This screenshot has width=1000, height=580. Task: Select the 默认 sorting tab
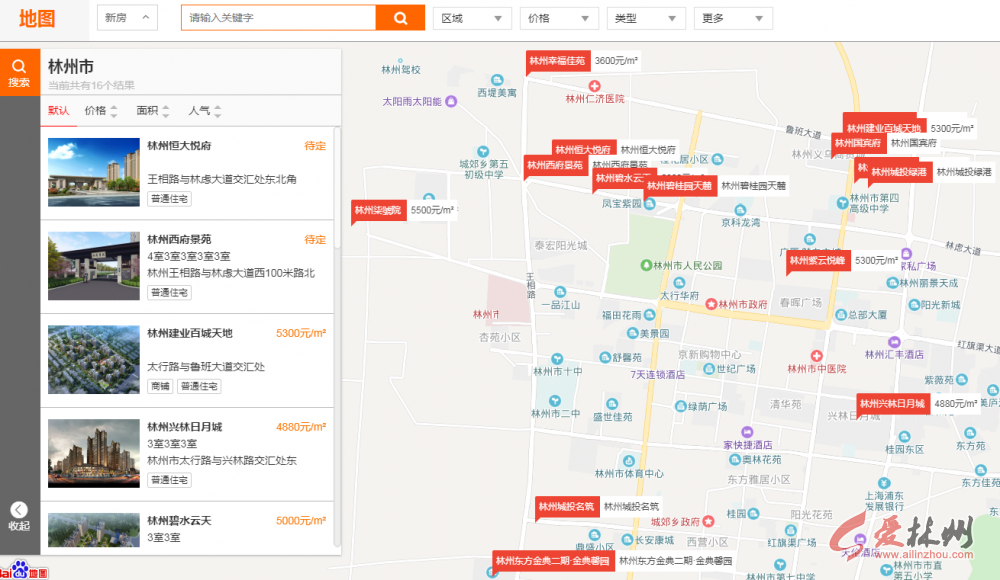coord(59,110)
